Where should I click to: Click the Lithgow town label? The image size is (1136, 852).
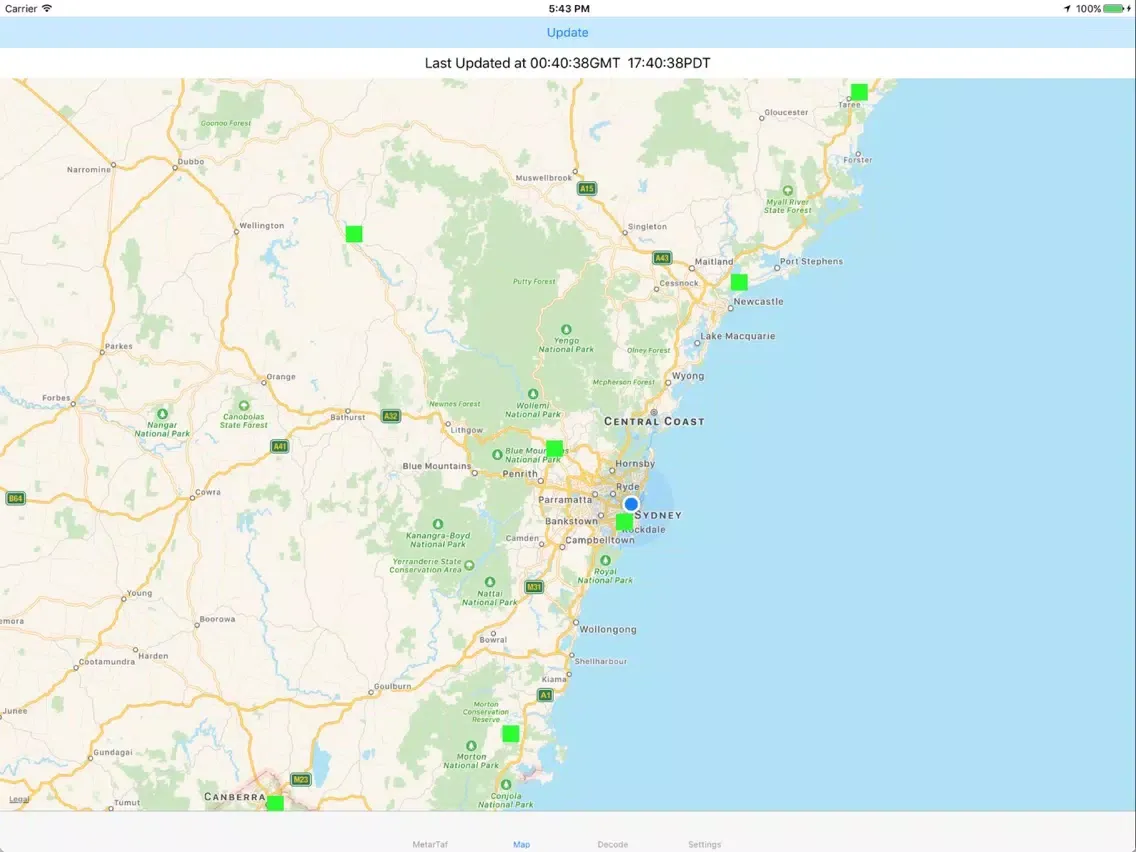(x=467, y=430)
